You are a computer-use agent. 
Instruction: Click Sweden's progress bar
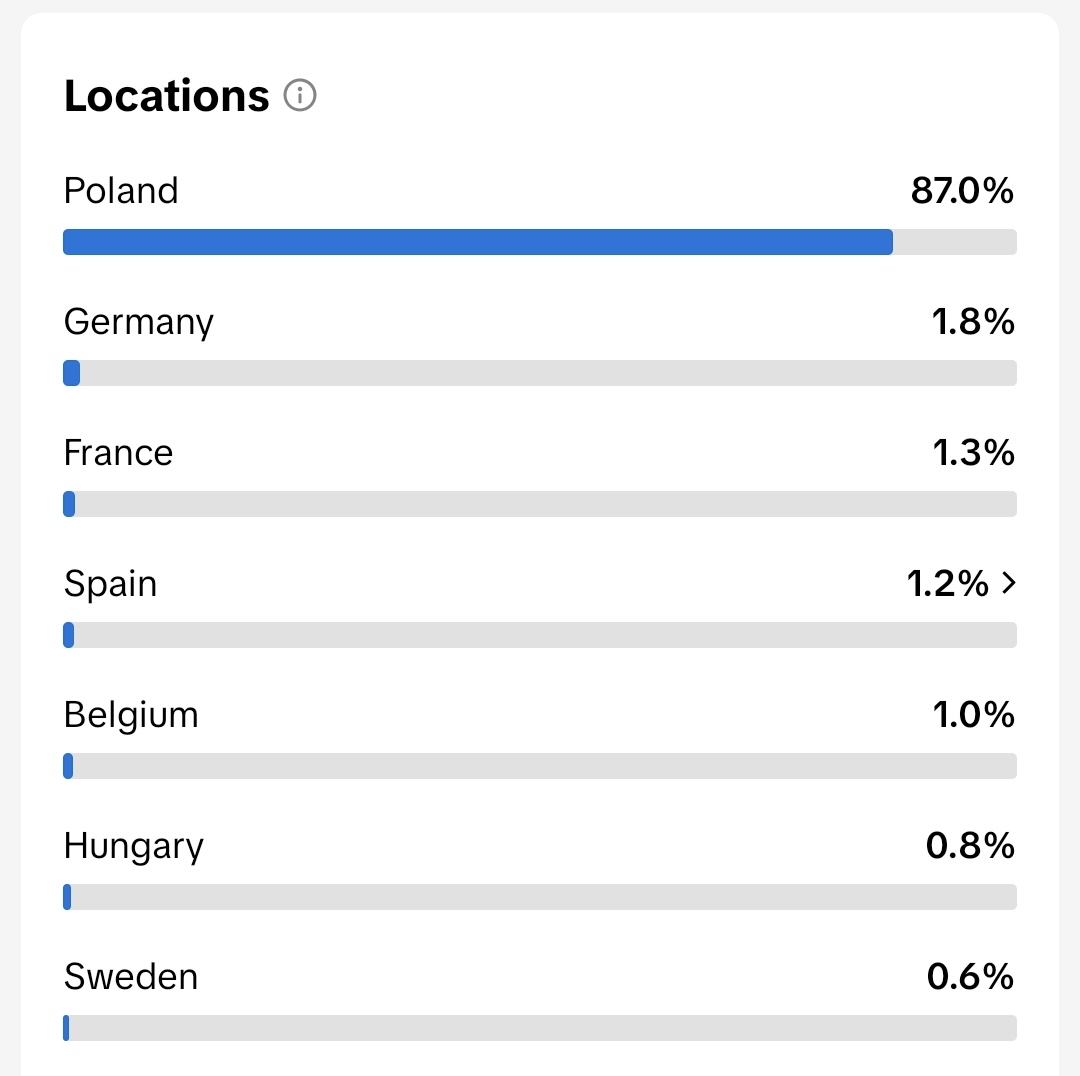[x=540, y=1028]
